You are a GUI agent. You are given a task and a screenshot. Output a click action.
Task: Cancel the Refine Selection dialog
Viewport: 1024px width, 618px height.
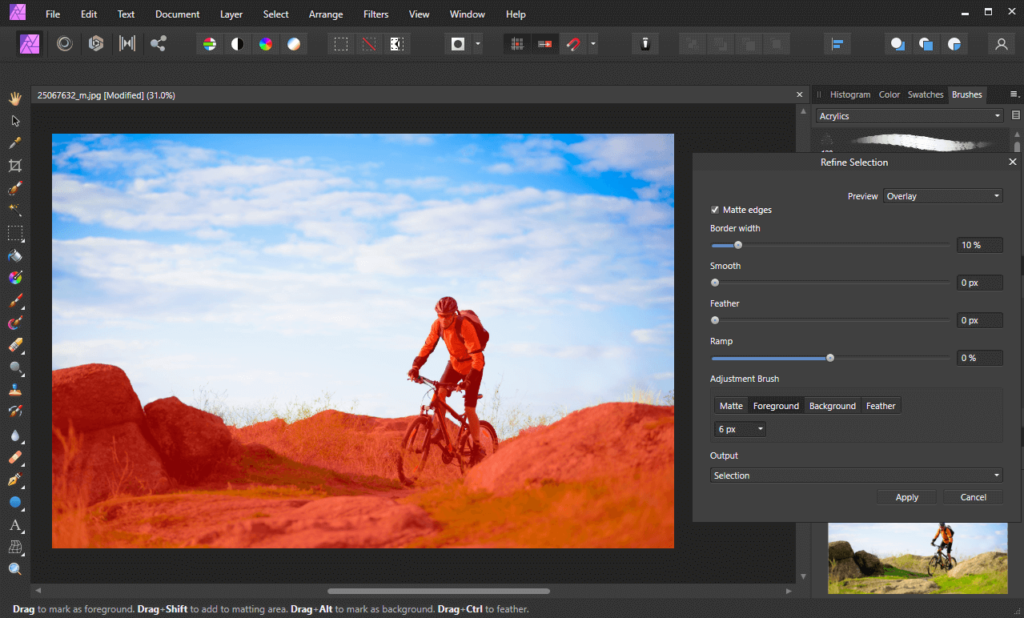pyautogui.click(x=972, y=497)
